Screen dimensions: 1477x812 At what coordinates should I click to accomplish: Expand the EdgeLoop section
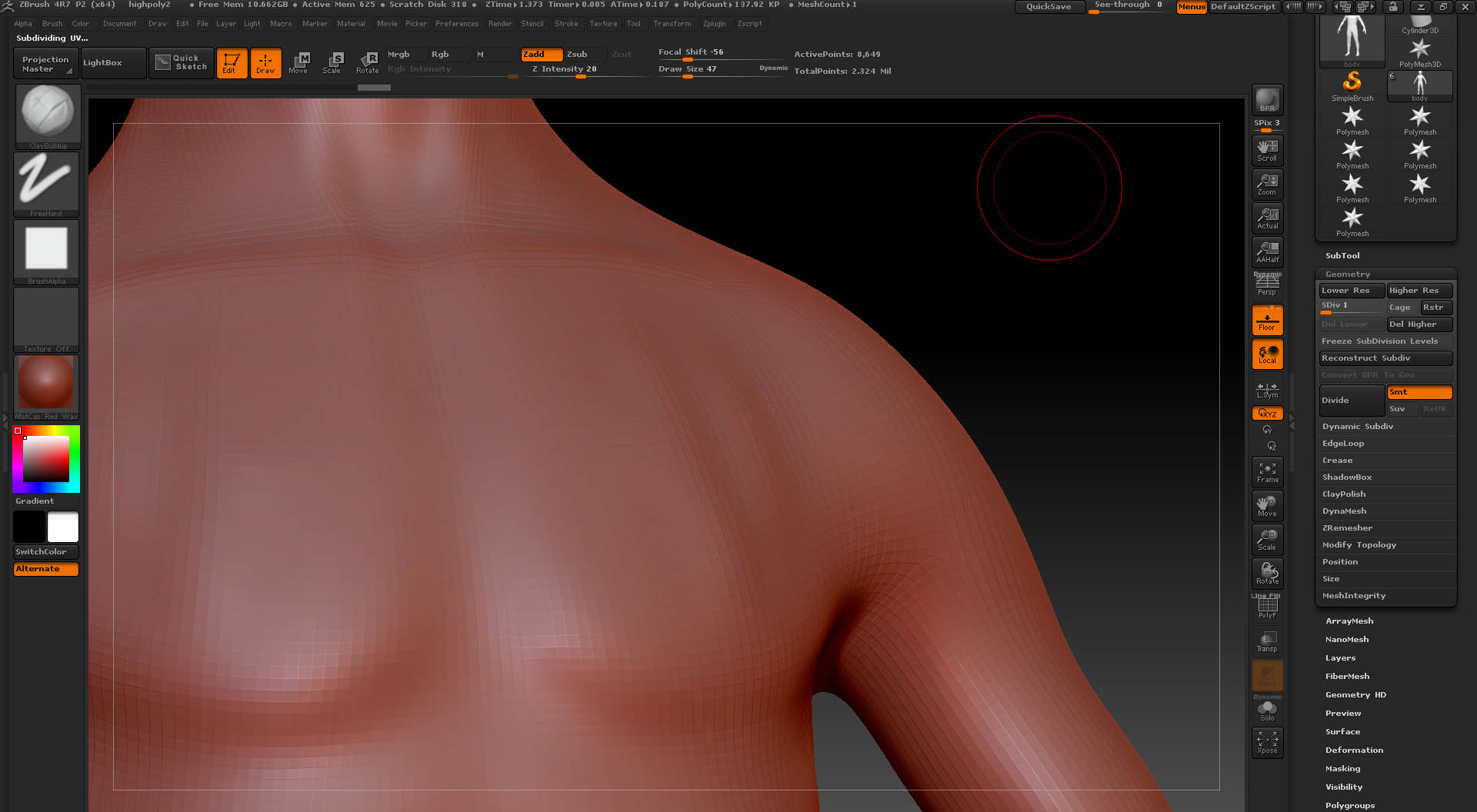coord(1343,443)
